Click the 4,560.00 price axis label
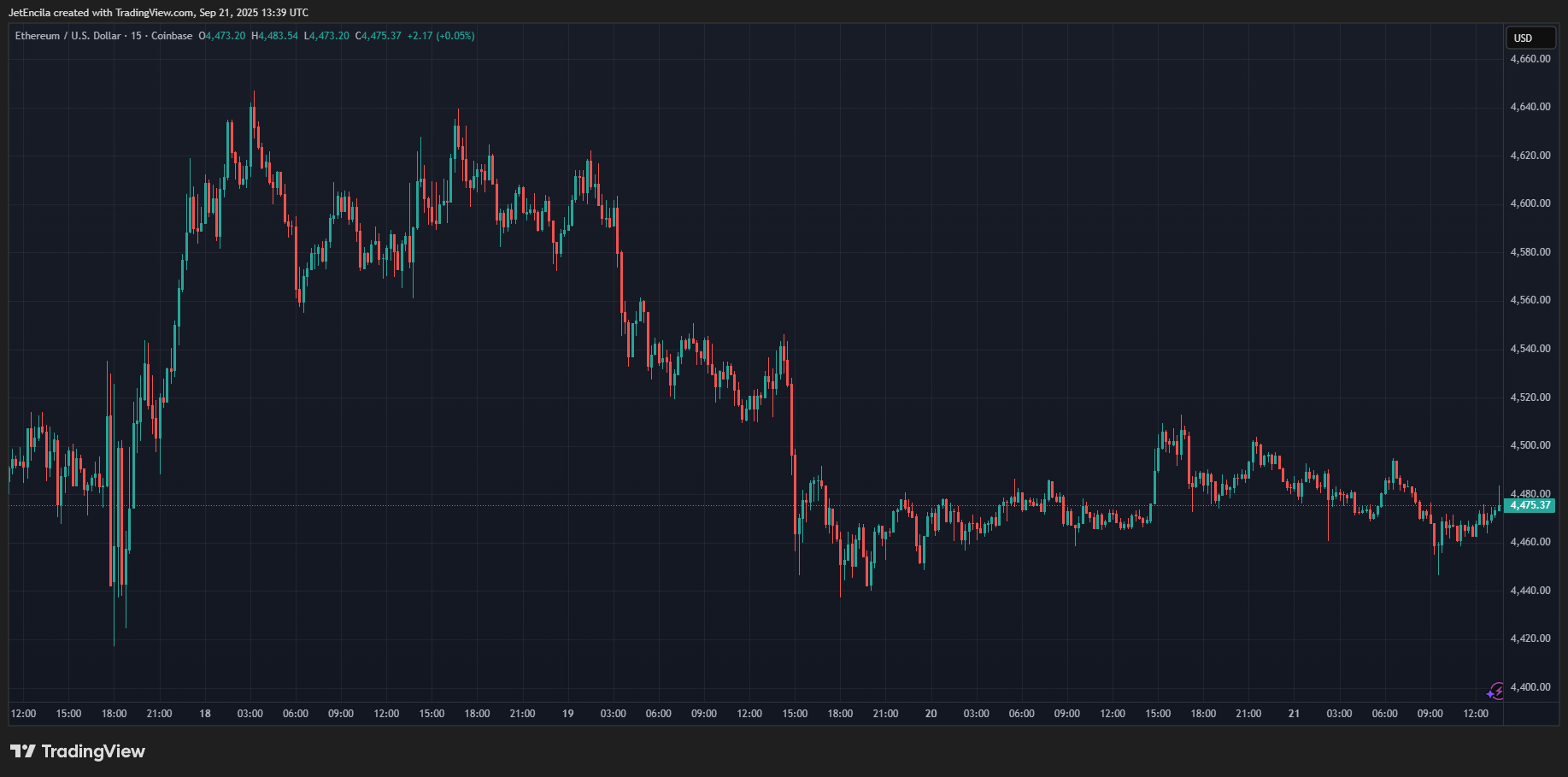This screenshot has width=1568, height=777. (1530, 300)
